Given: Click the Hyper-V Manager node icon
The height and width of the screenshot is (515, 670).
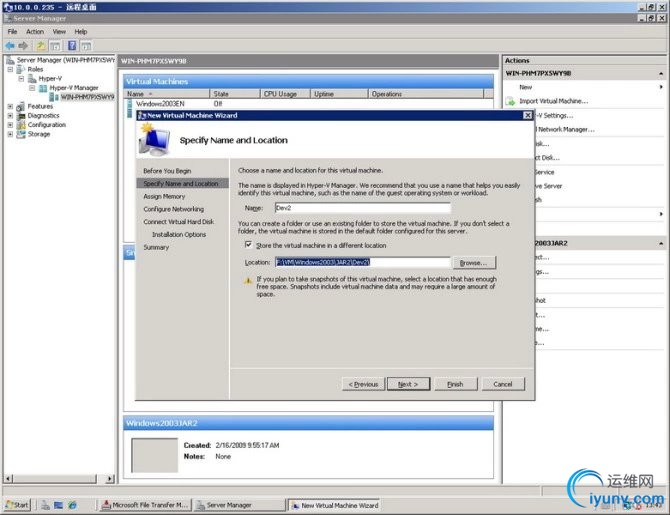Looking at the screenshot, I should pyautogui.click(x=43, y=88).
